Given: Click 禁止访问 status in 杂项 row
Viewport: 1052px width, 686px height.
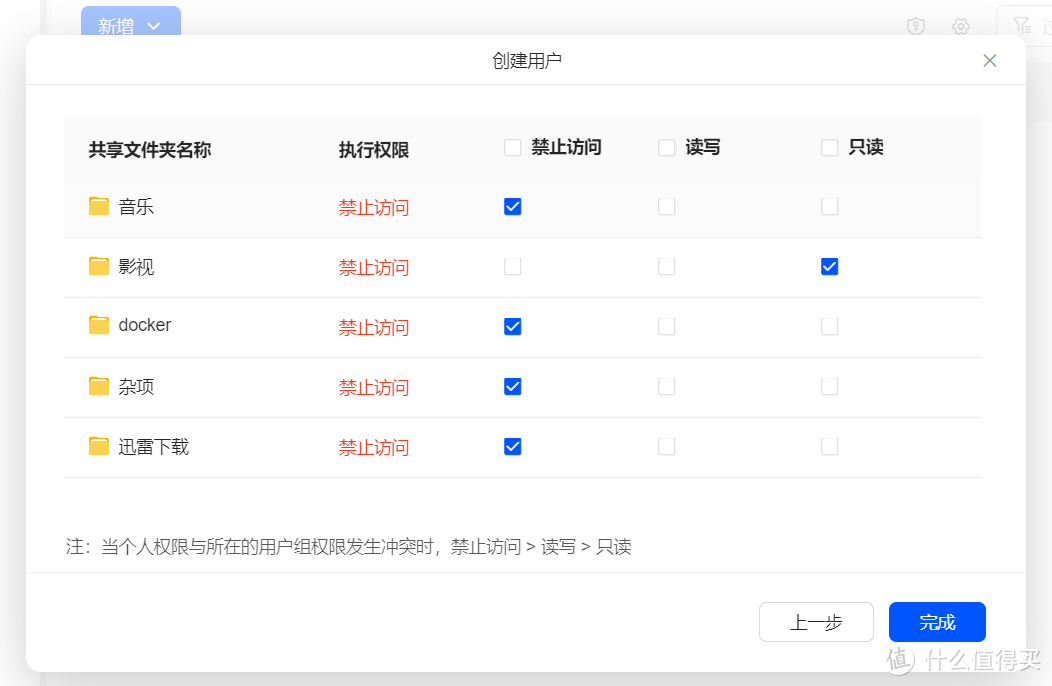Looking at the screenshot, I should [x=374, y=387].
